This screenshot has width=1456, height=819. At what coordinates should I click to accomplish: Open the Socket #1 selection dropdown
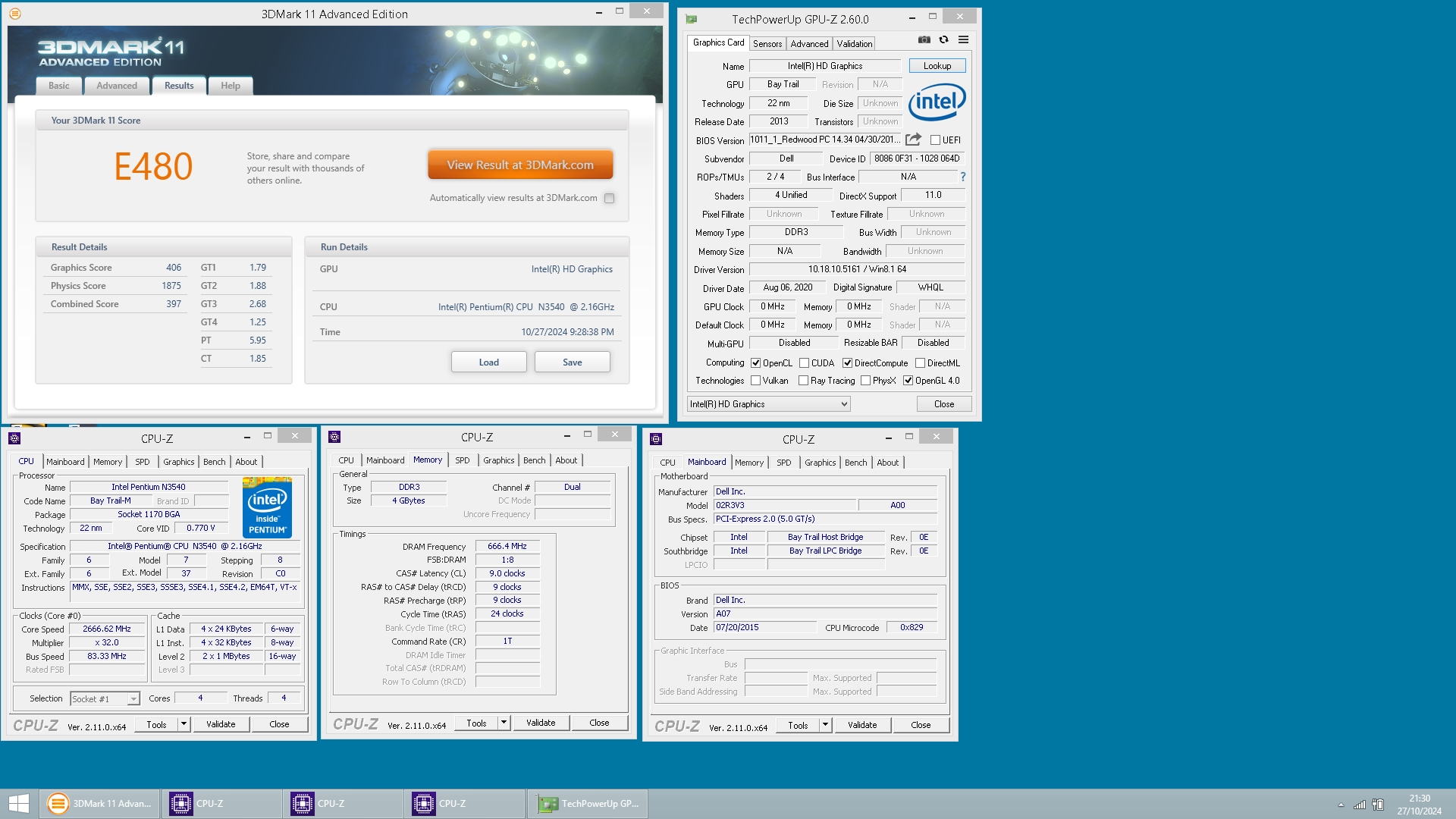[105, 698]
